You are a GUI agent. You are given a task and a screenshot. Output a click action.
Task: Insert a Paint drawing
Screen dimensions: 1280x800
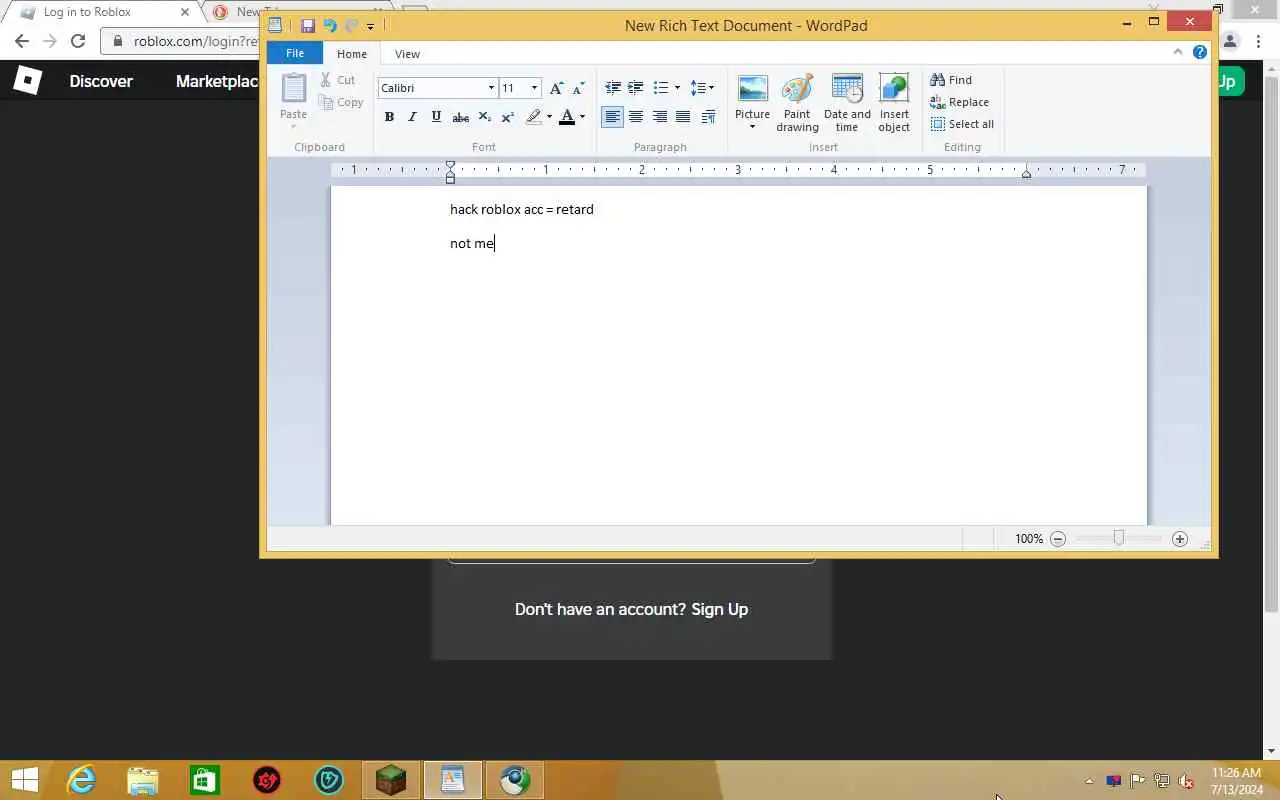tap(797, 103)
